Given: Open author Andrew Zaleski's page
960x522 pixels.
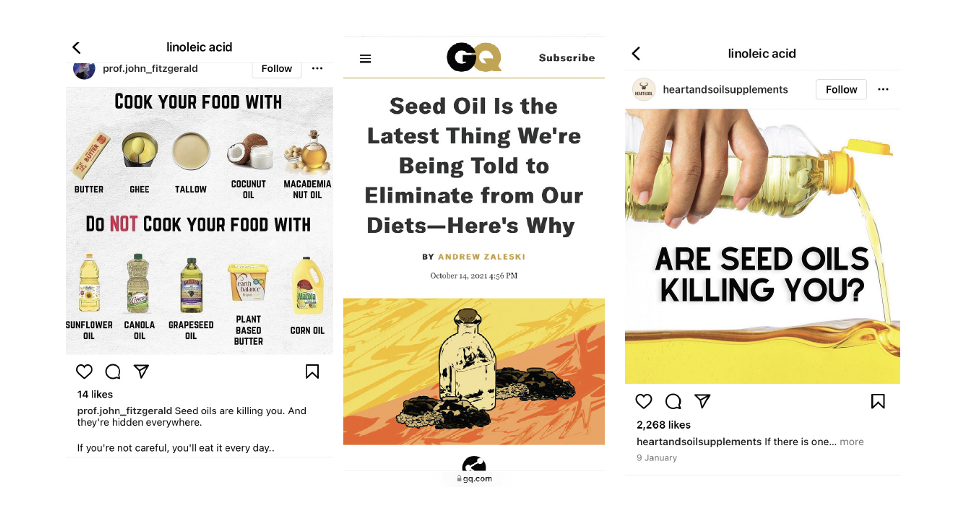Looking at the screenshot, I should (481, 257).
